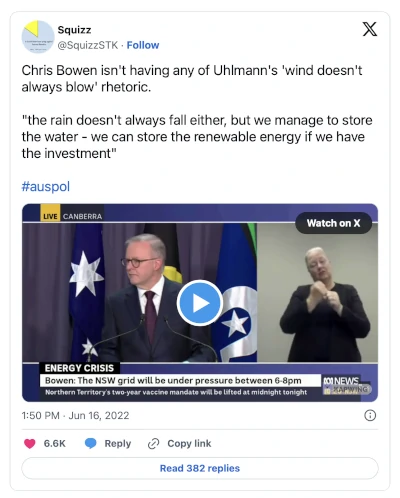
Task: Click the 6.6K likes count
Action: tap(55, 444)
